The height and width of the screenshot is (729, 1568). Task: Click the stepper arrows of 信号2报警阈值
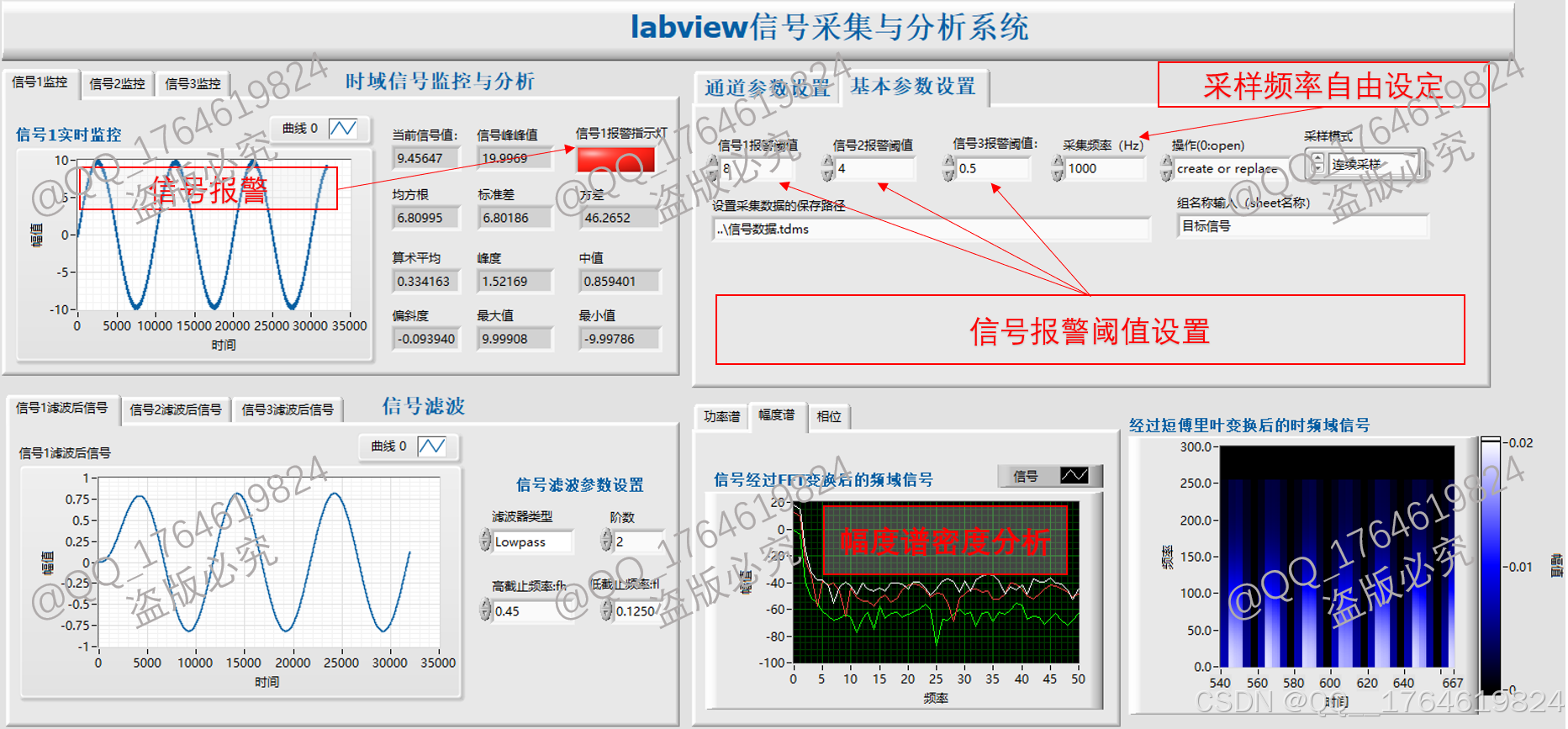[x=827, y=168]
